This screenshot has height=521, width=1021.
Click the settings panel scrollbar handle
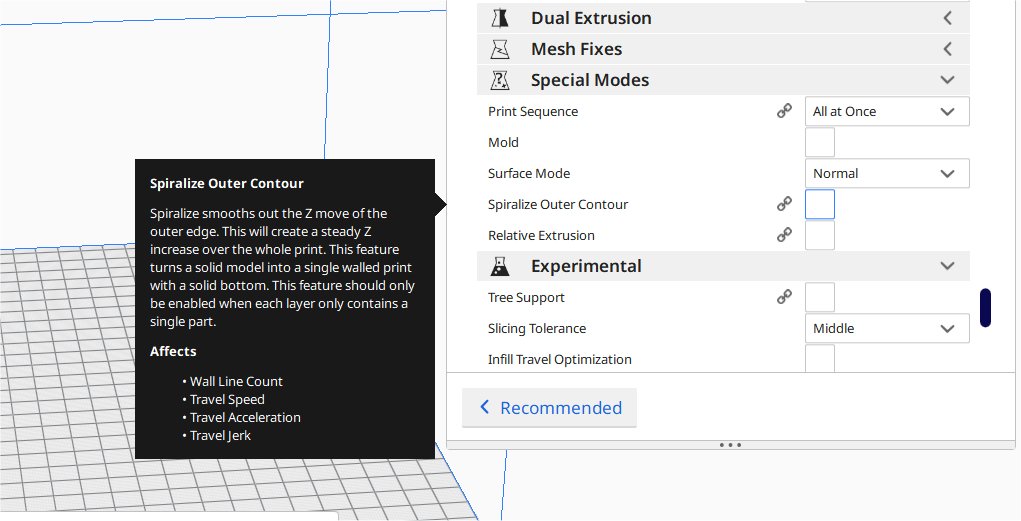coord(985,308)
